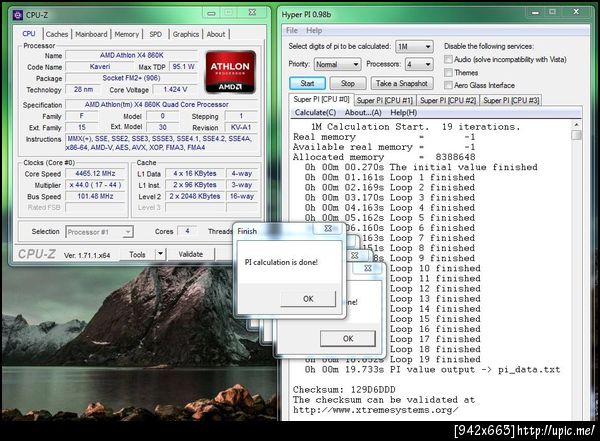This screenshot has width=600, height=441.
Task: Switch to the Caches tab
Action: [x=57, y=34]
